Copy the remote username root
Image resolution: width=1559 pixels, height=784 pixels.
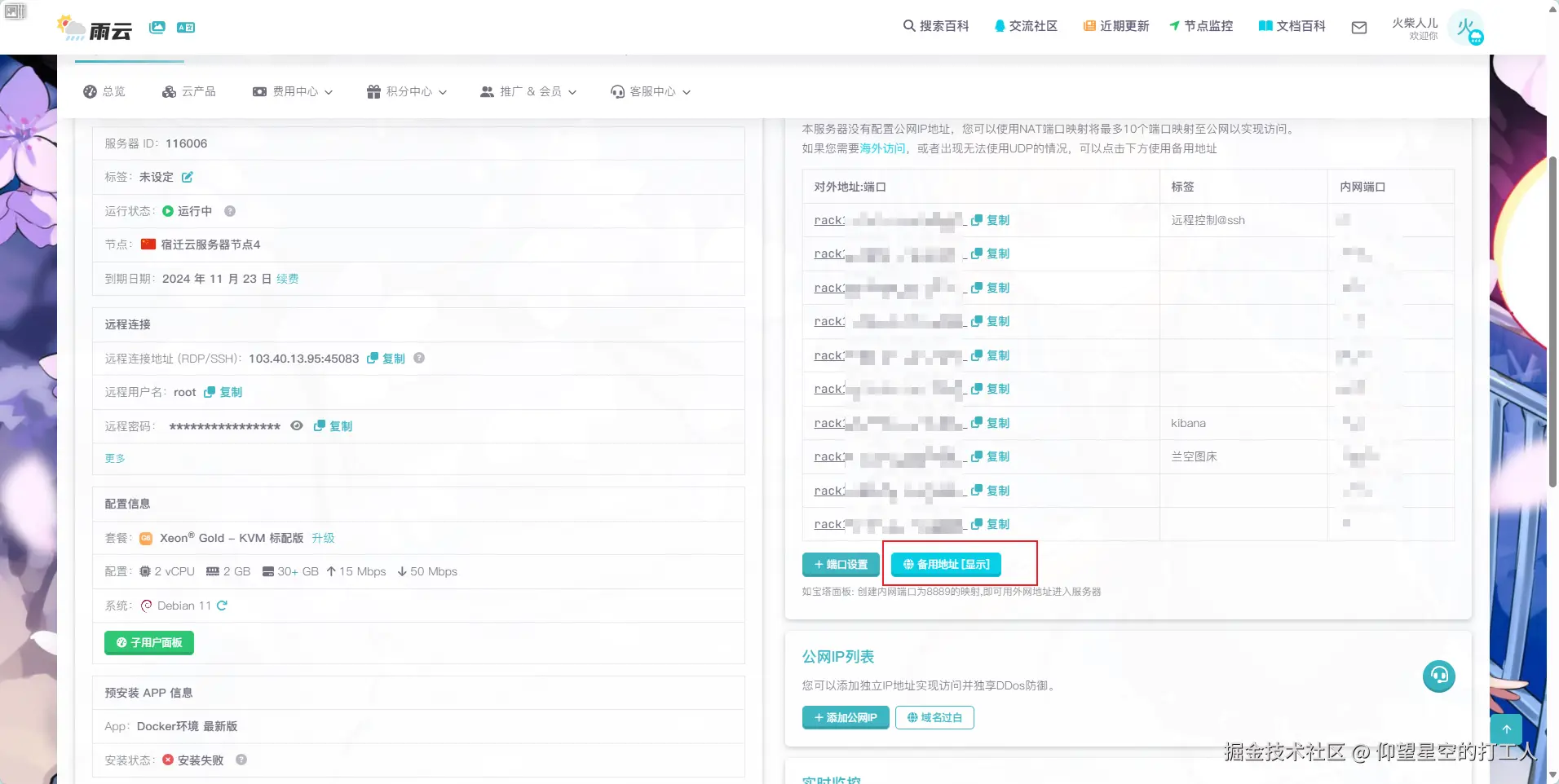coord(223,392)
